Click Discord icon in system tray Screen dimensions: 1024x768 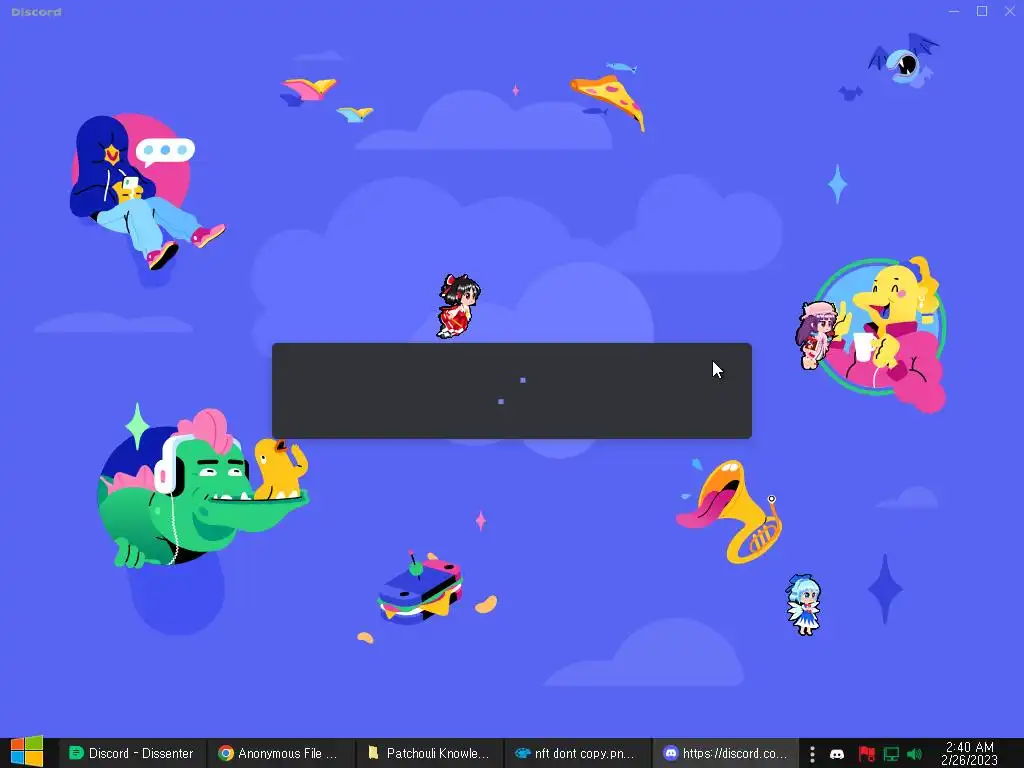click(x=837, y=754)
